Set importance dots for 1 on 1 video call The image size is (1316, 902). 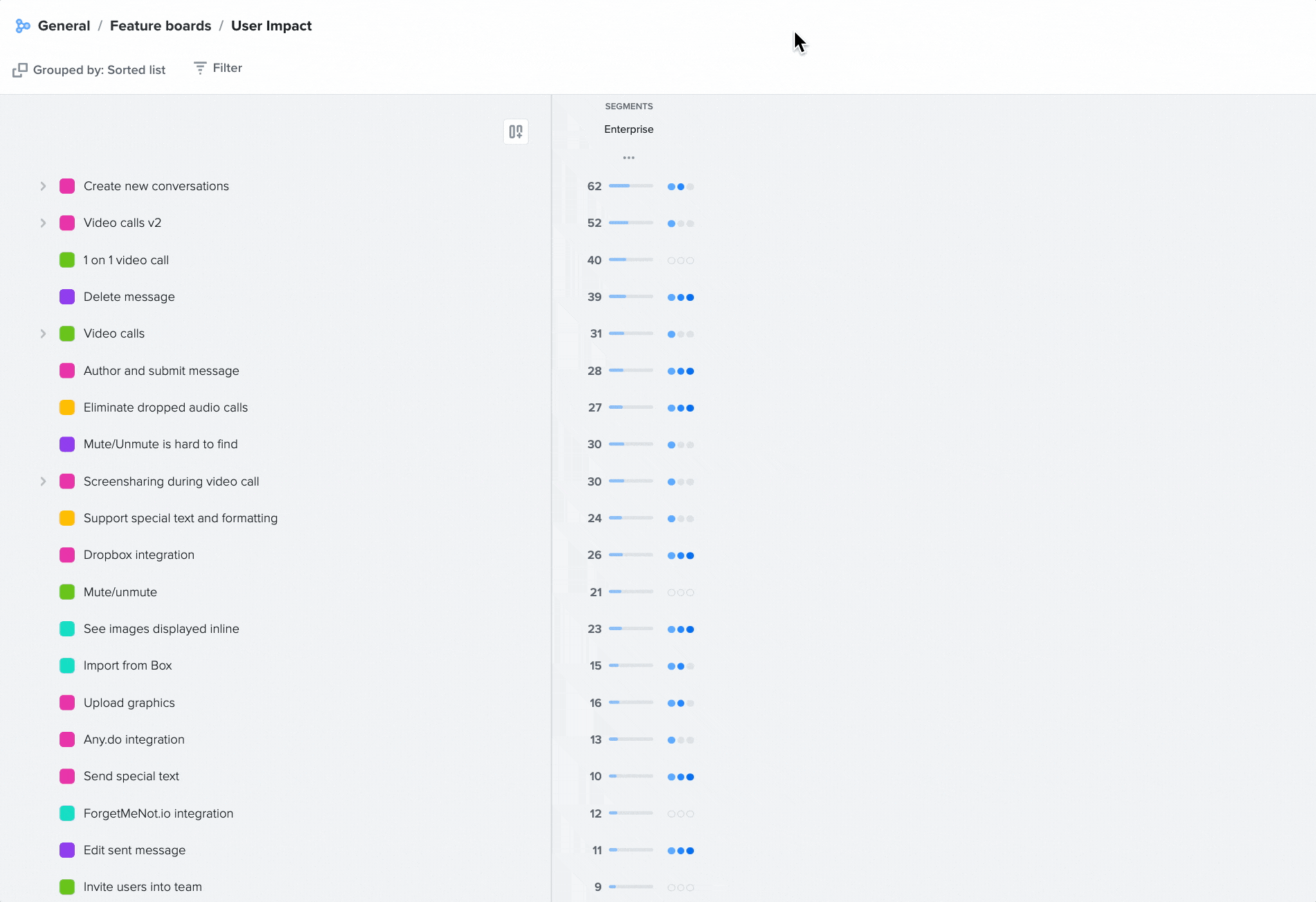(681, 261)
